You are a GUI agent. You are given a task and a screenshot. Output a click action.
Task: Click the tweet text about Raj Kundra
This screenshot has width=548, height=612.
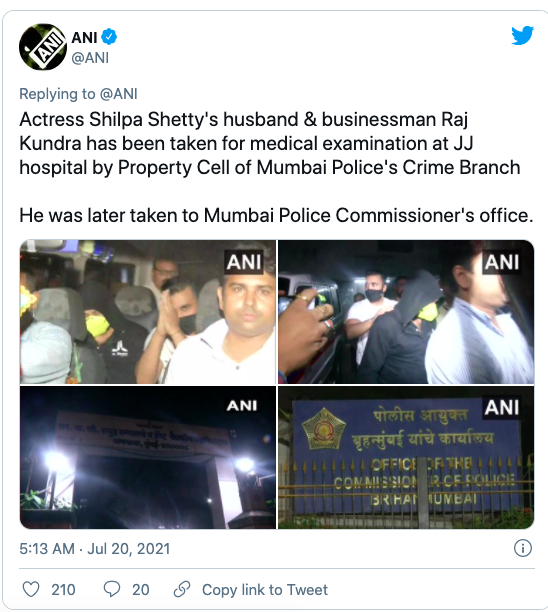pos(270,143)
